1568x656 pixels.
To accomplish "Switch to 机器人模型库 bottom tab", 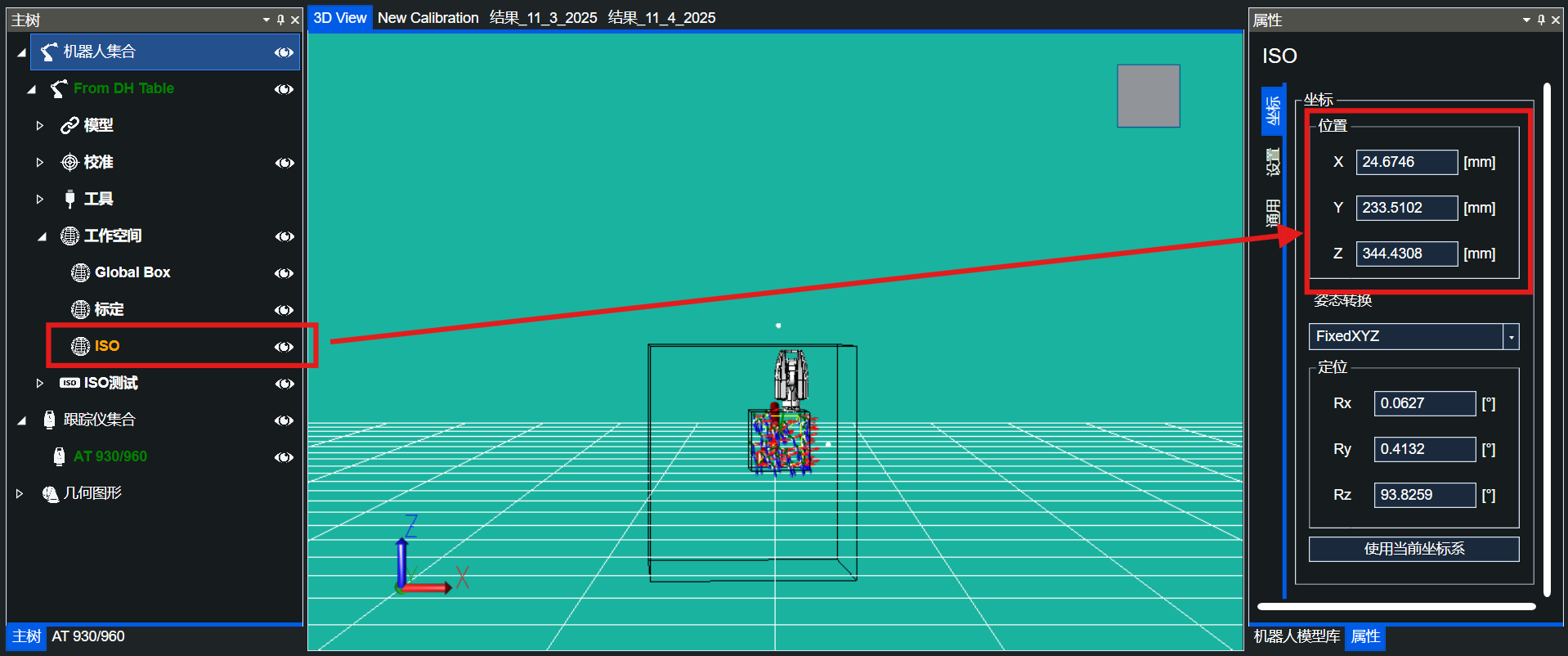I will [1297, 636].
